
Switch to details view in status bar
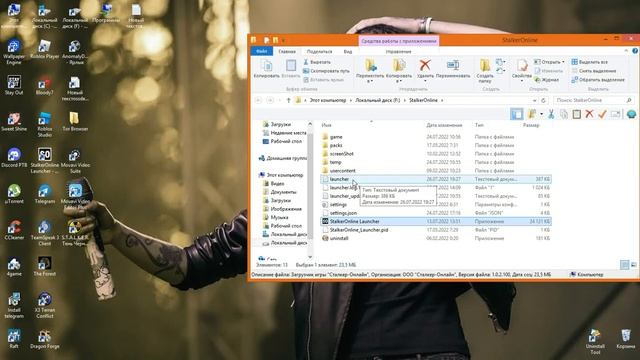click(624, 265)
